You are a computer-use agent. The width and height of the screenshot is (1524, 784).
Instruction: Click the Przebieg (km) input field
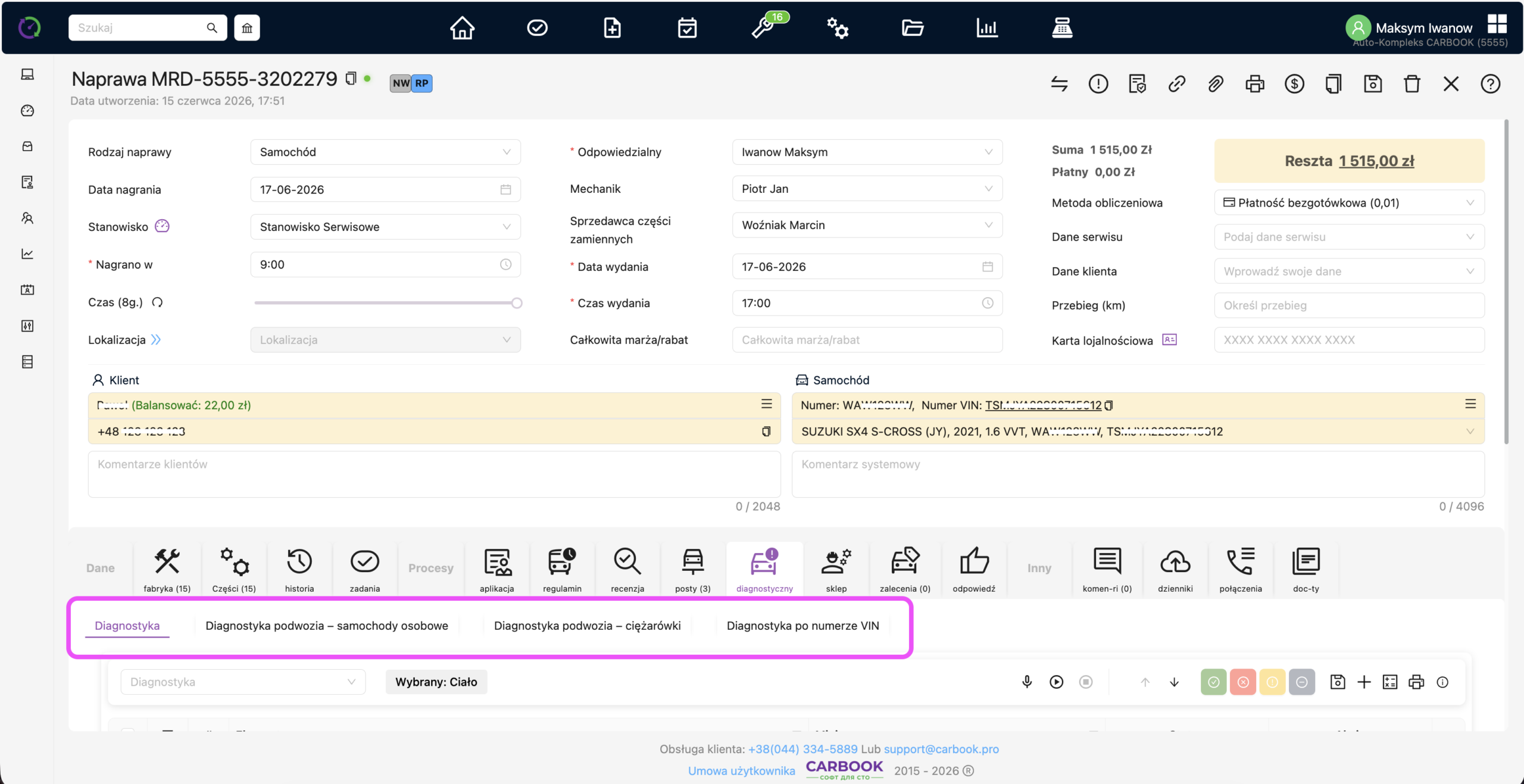pos(1349,305)
